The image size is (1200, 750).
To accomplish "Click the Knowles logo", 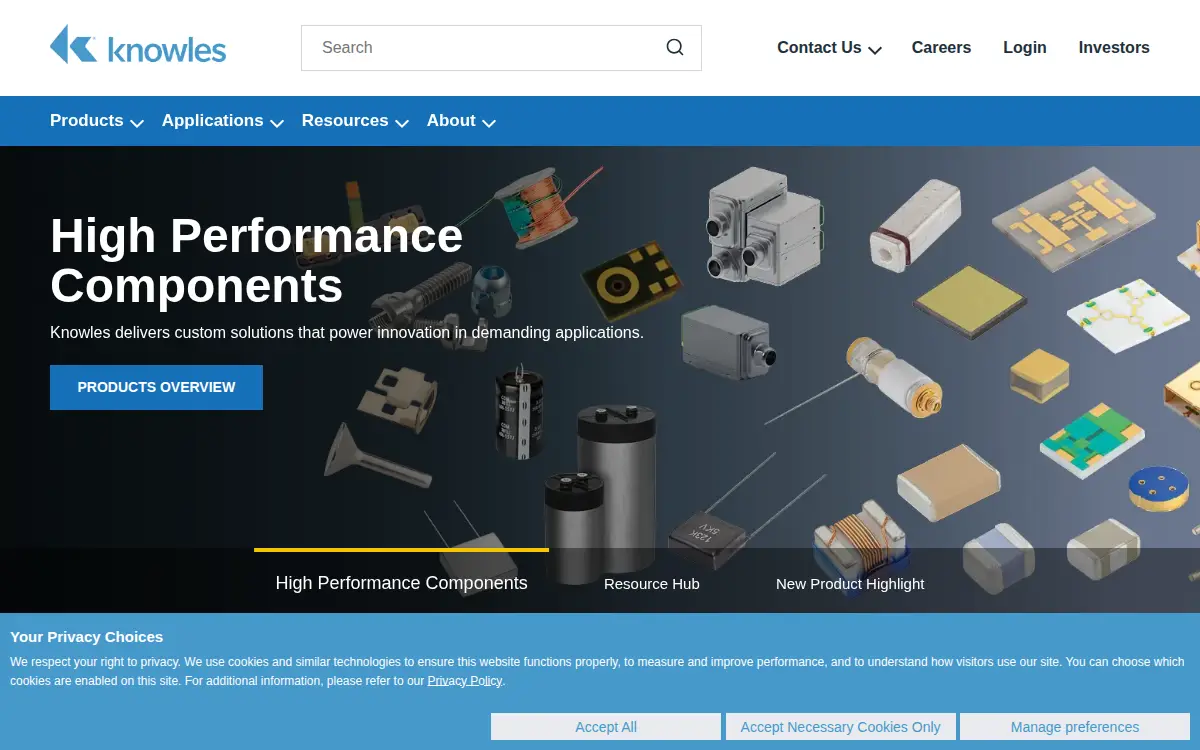I will point(138,46).
